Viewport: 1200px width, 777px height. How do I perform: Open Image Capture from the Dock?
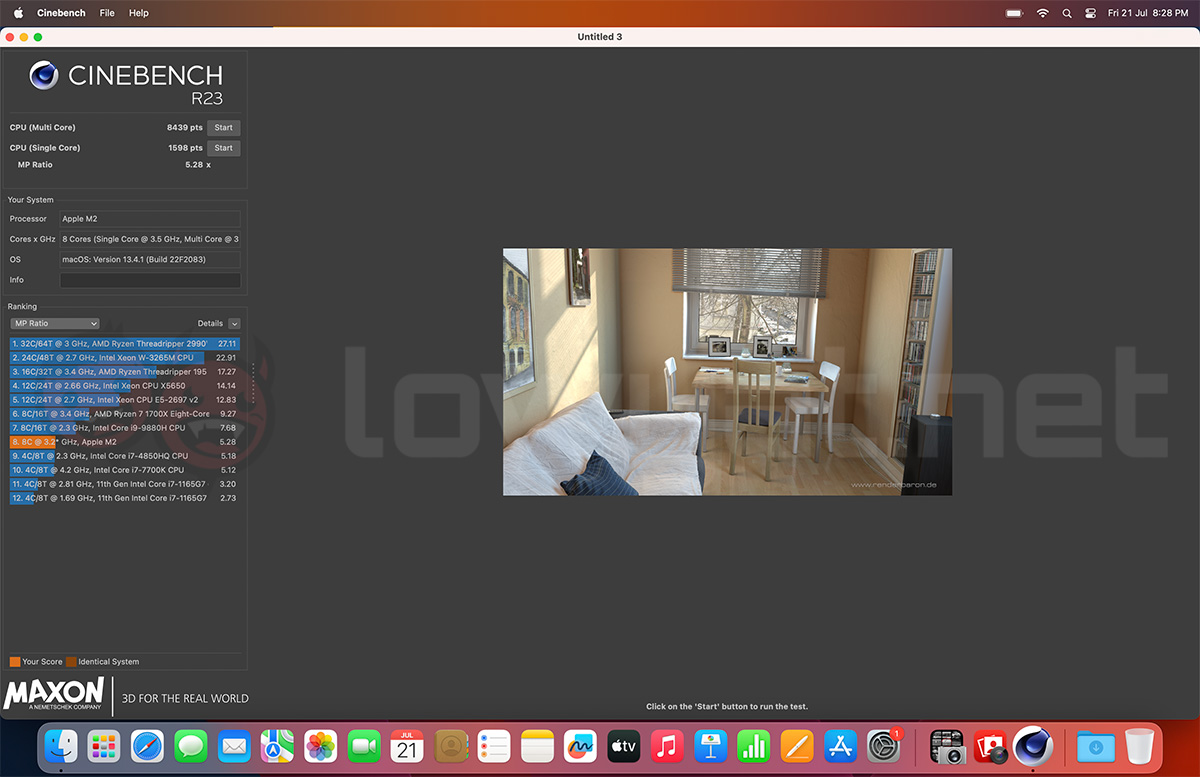pos(947,746)
